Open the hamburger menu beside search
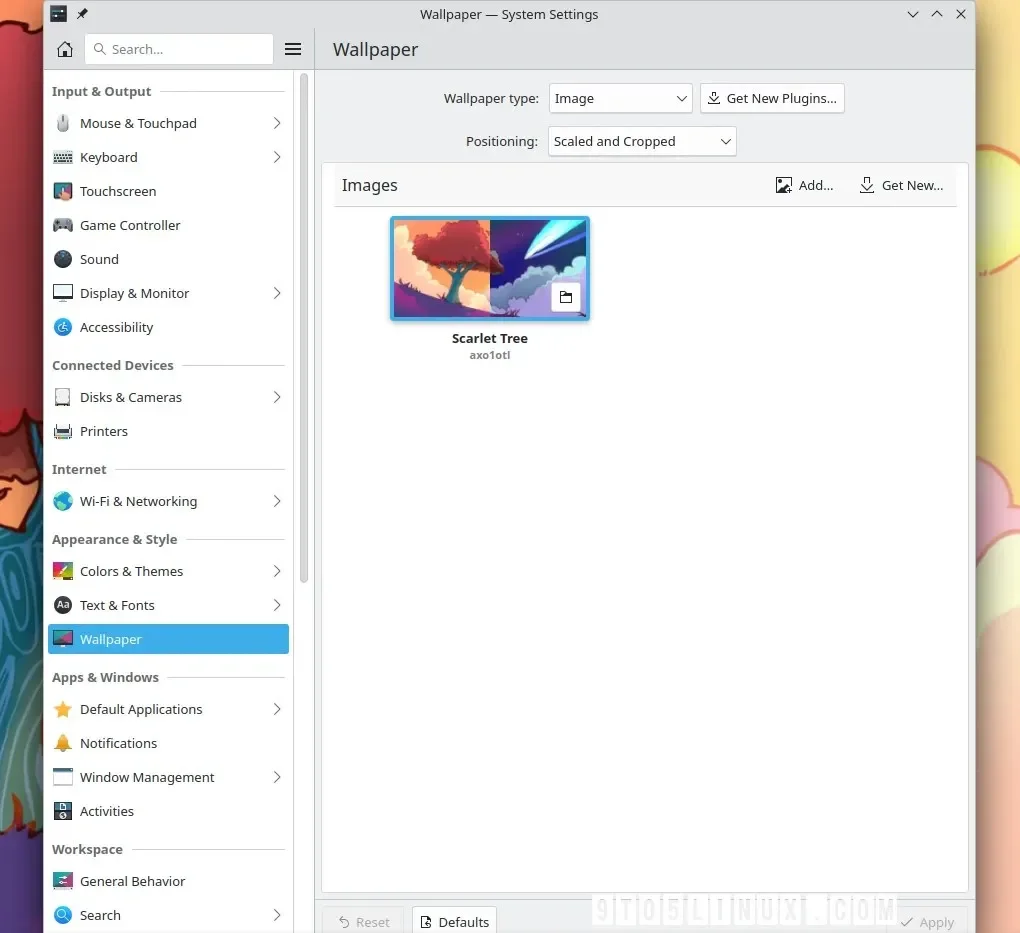 [293, 49]
